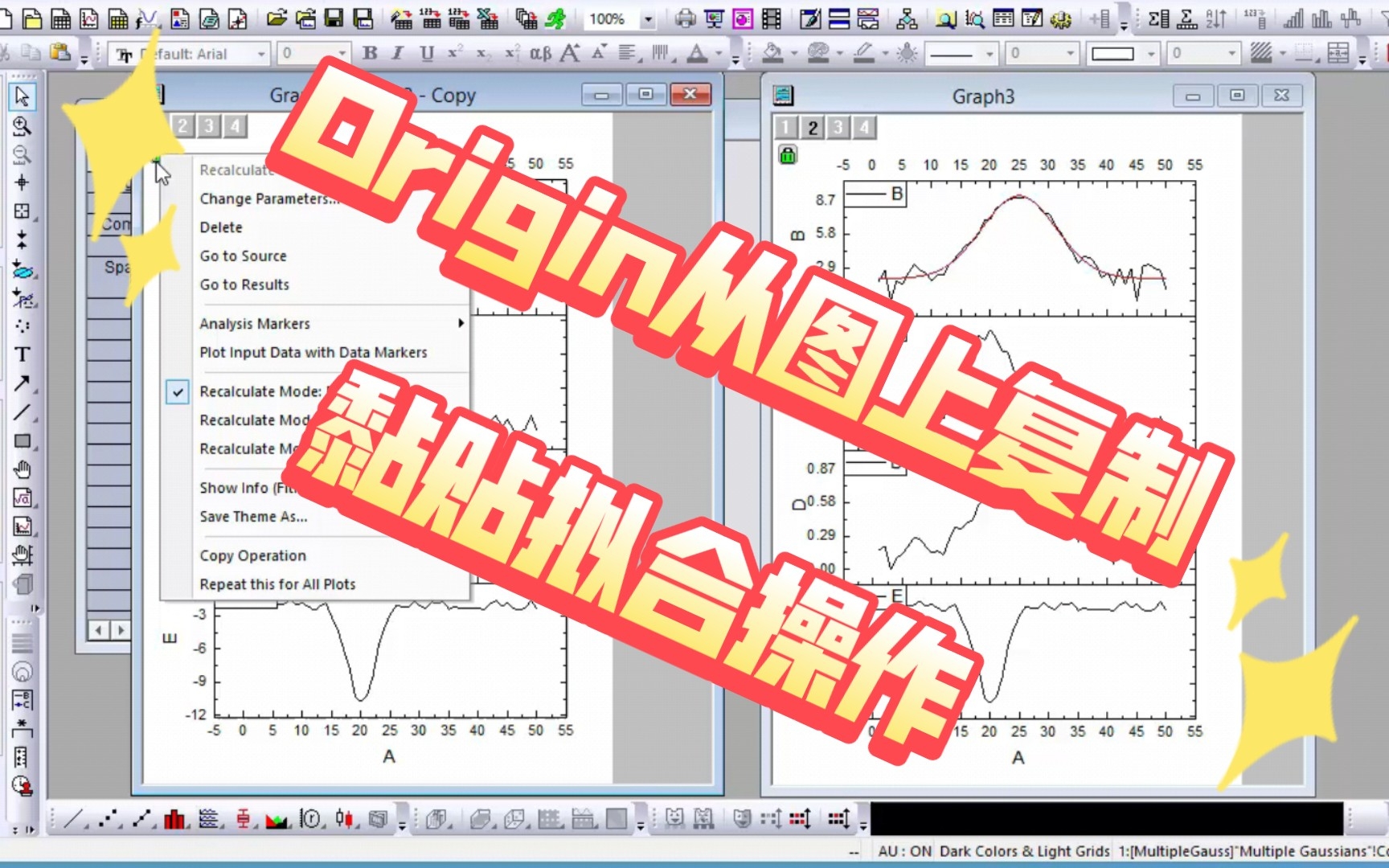Screen dimensions: 1389x868
Task: Open the rectangle border style dropdown
Action: [x=1151, y=54]
